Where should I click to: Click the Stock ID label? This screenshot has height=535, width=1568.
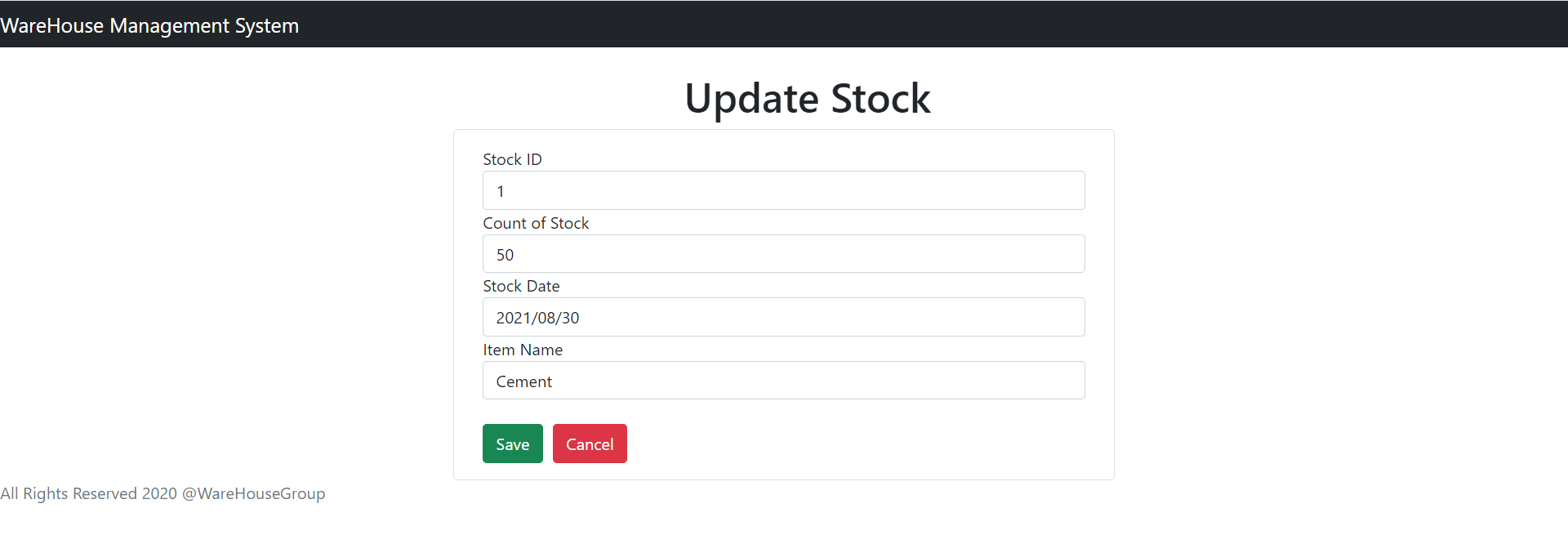(512, 159)
